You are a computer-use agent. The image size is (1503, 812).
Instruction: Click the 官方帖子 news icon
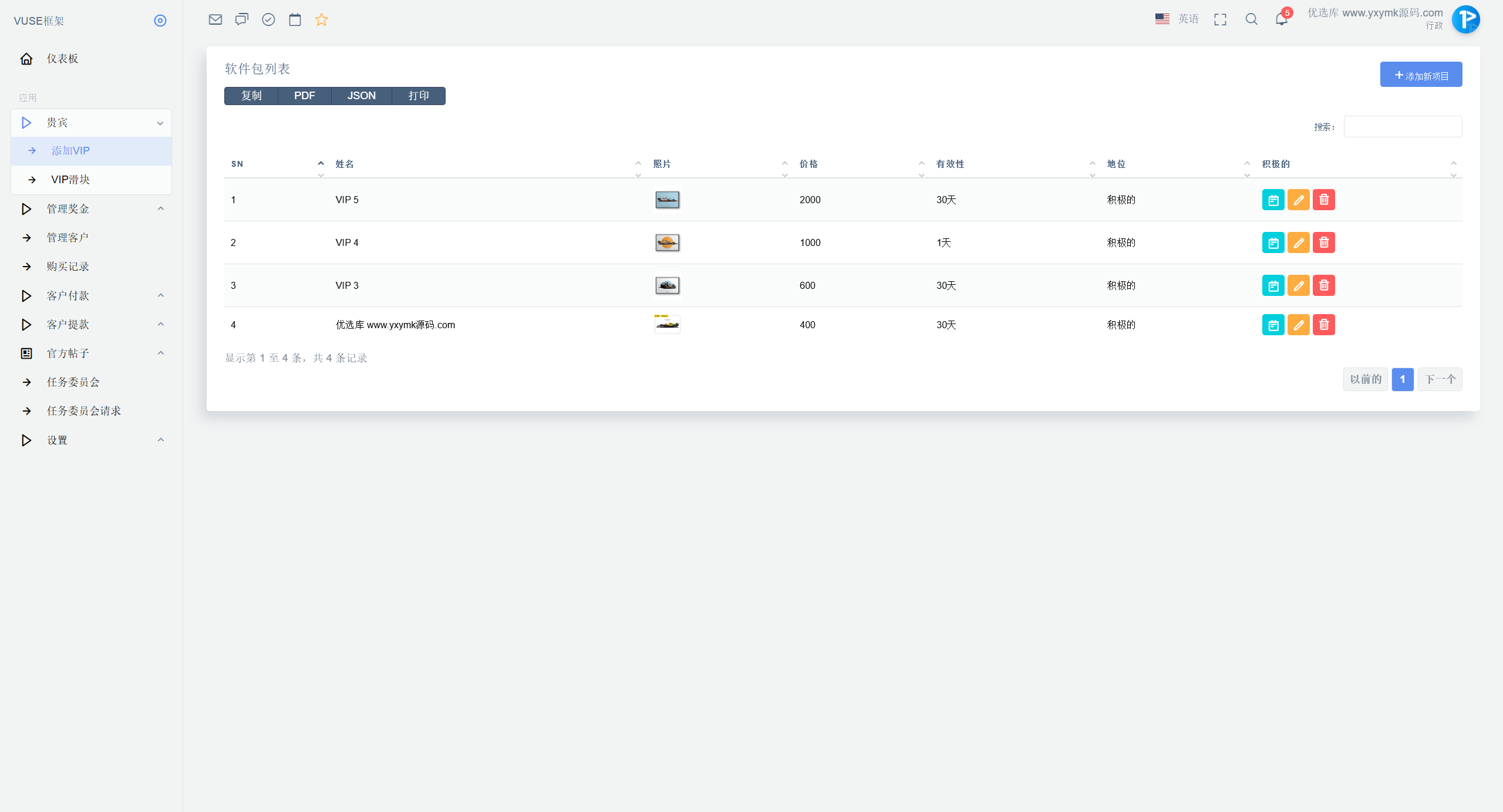pyautogui.click(x=26, y=353)
